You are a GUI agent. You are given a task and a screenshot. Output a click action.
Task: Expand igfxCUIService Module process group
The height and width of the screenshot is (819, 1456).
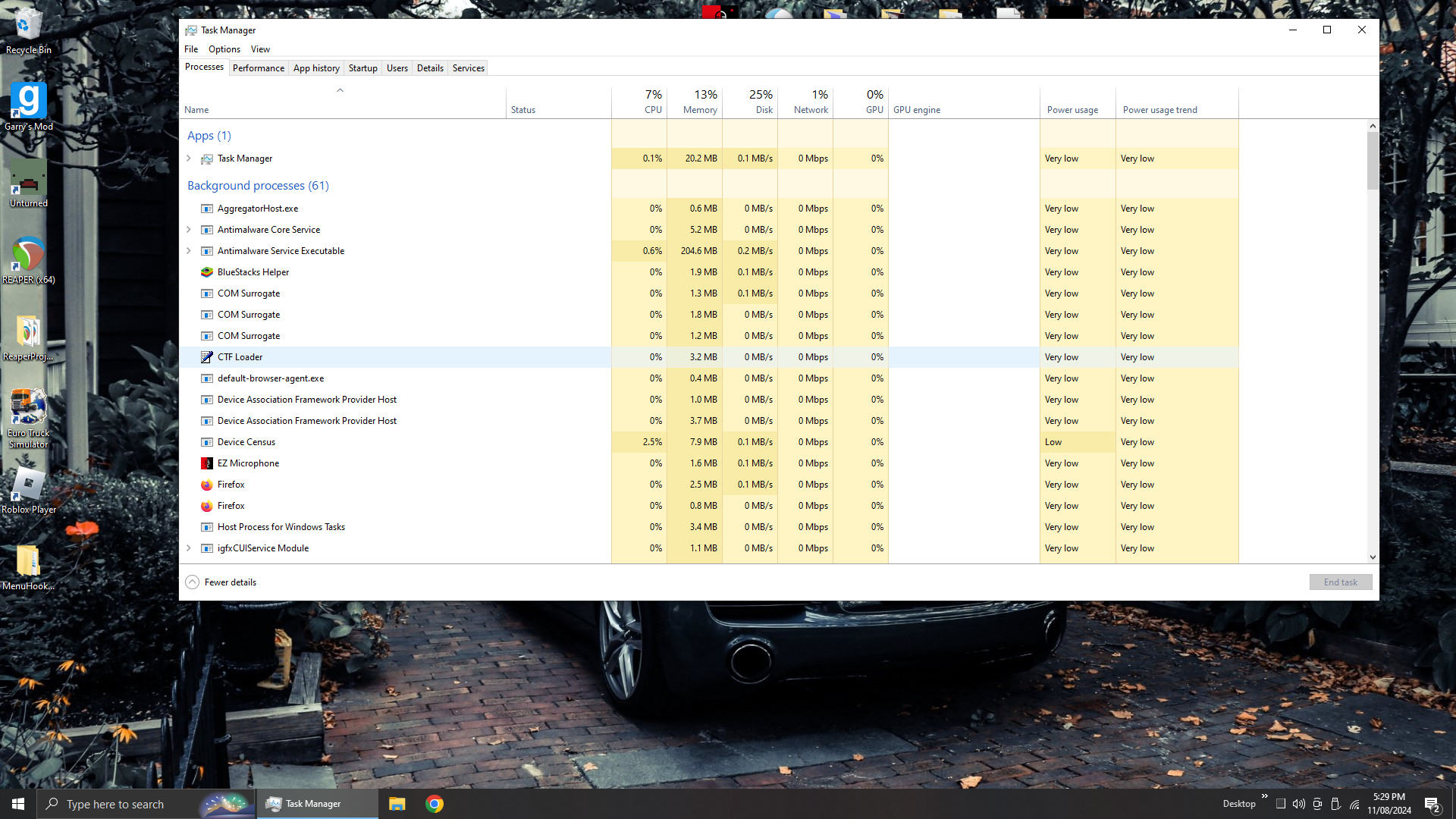click(x=189, y=548)
